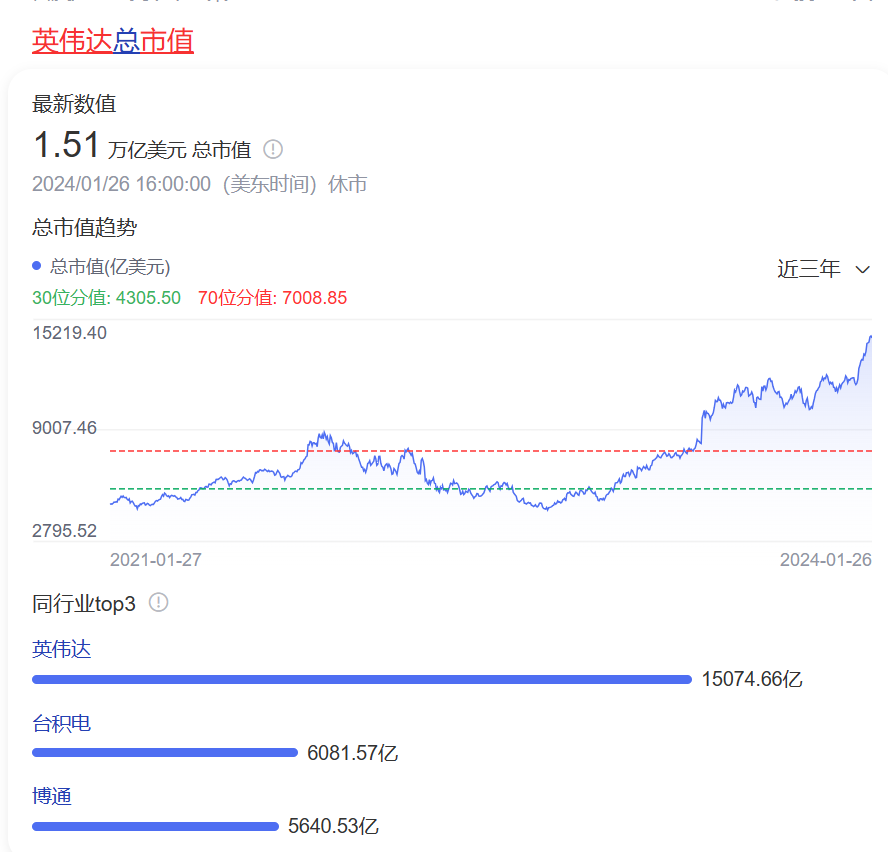The height and width of the screenshot is (852, 888).
Task: Click the 台积电 market cap bar
Action: (165, 753)
